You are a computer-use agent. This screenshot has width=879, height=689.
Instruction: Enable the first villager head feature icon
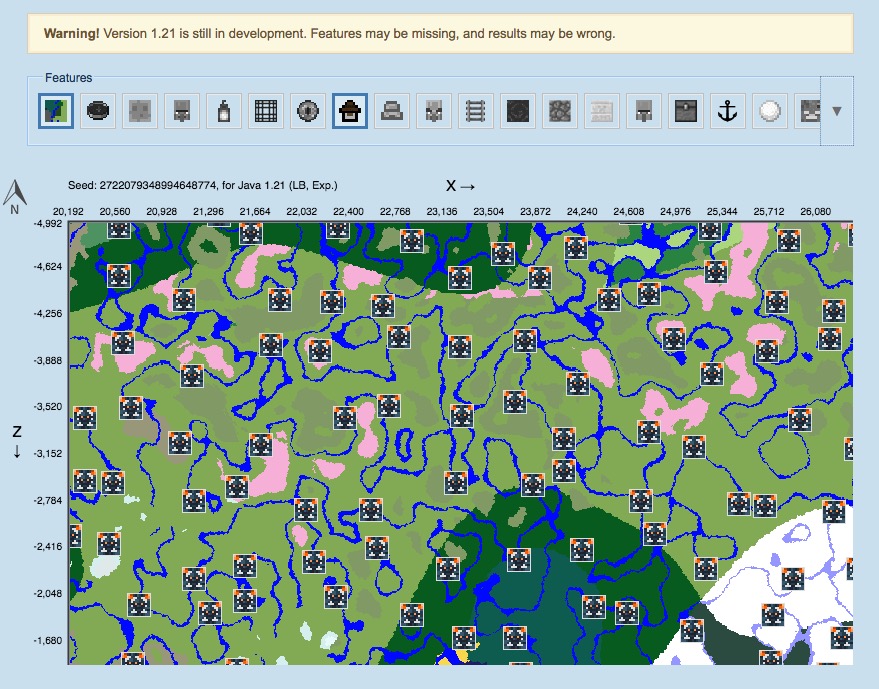pyautogui.click(x=182, y=111)
